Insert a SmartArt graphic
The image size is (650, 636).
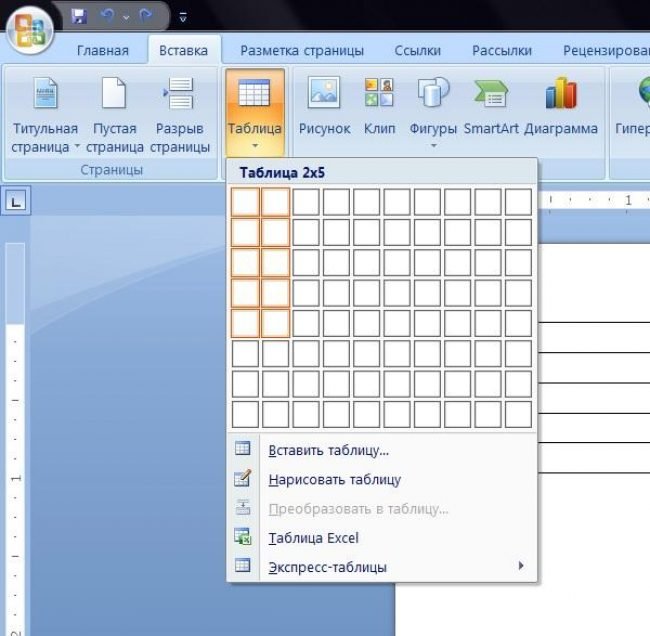click(x=490, y=105)
